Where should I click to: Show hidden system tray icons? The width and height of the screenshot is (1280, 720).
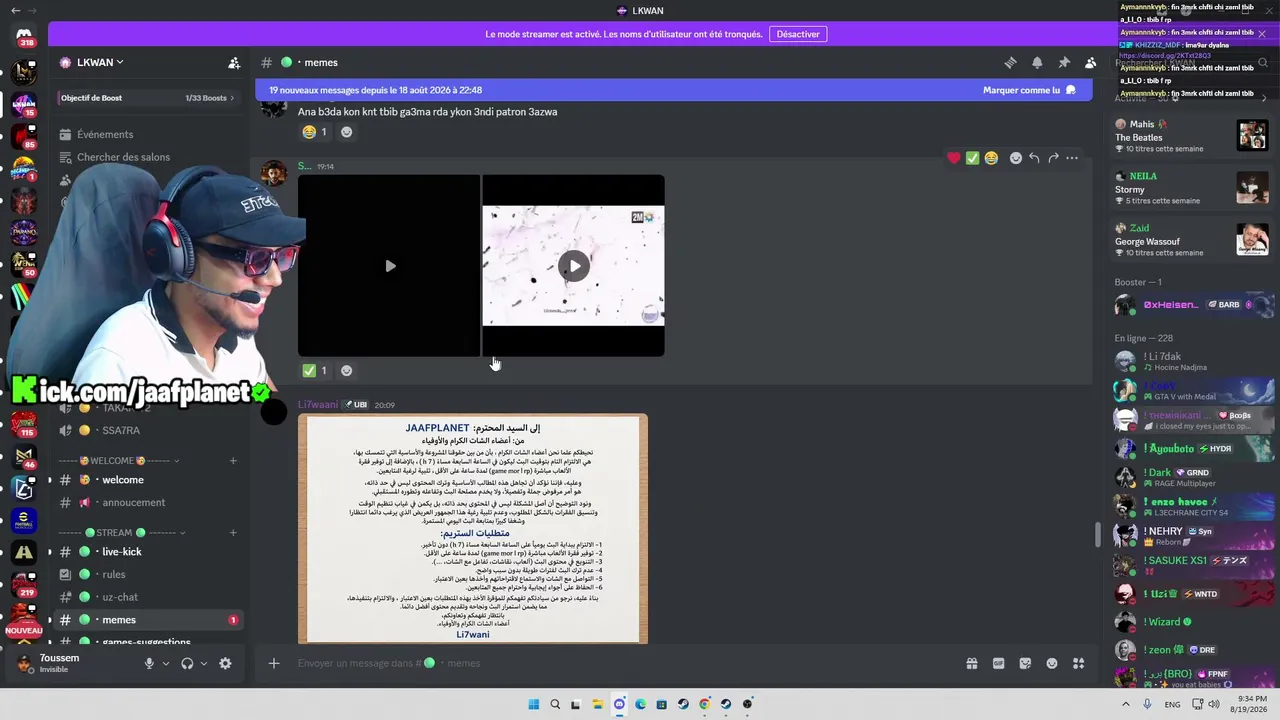(1126, 704)
